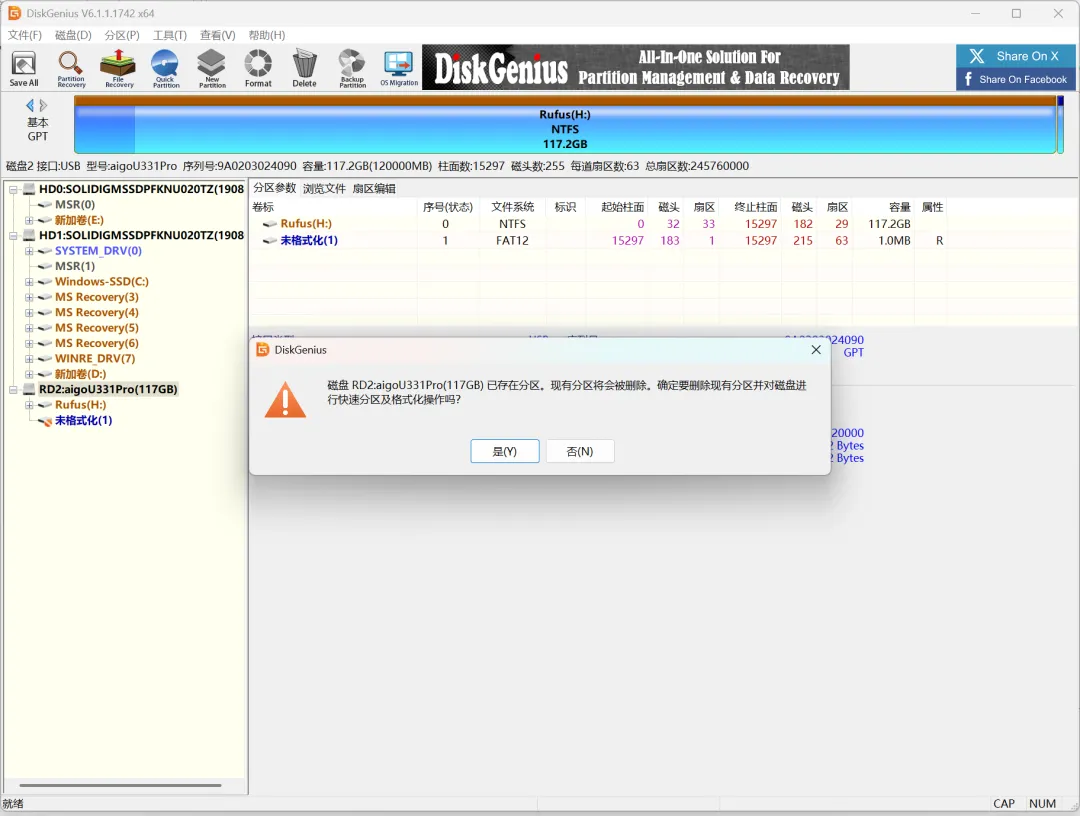Click the 文件系统 column header
The width and height of the screenshot is (1080, 816).
(512, 207)
